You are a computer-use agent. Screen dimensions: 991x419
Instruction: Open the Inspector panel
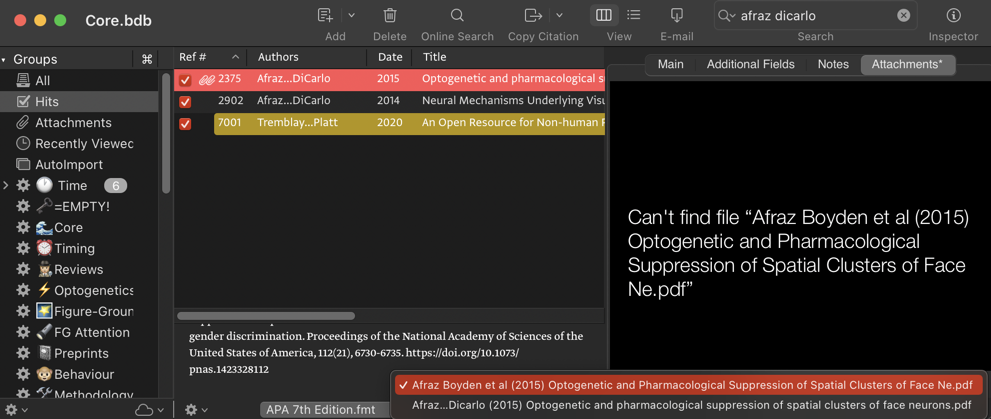click(953, 15)
